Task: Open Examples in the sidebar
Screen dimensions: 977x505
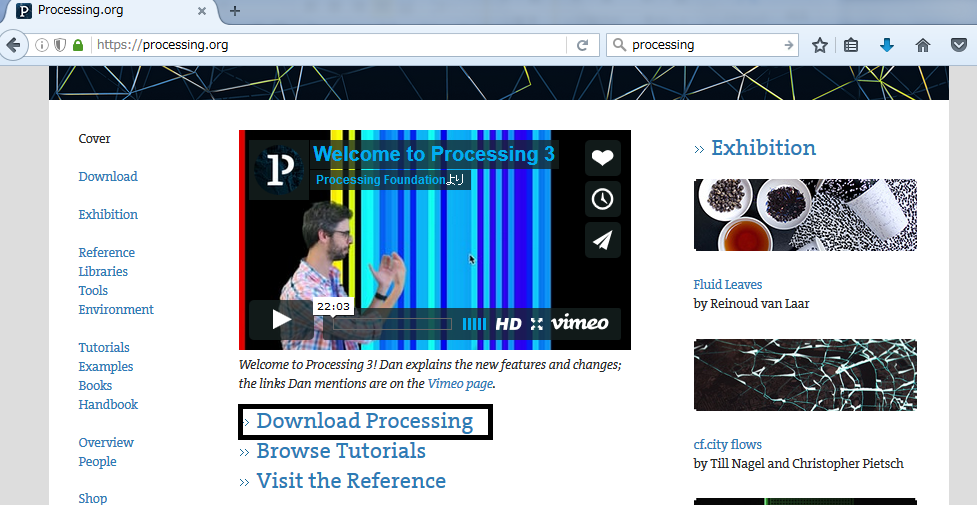Action: pos(106,367)
